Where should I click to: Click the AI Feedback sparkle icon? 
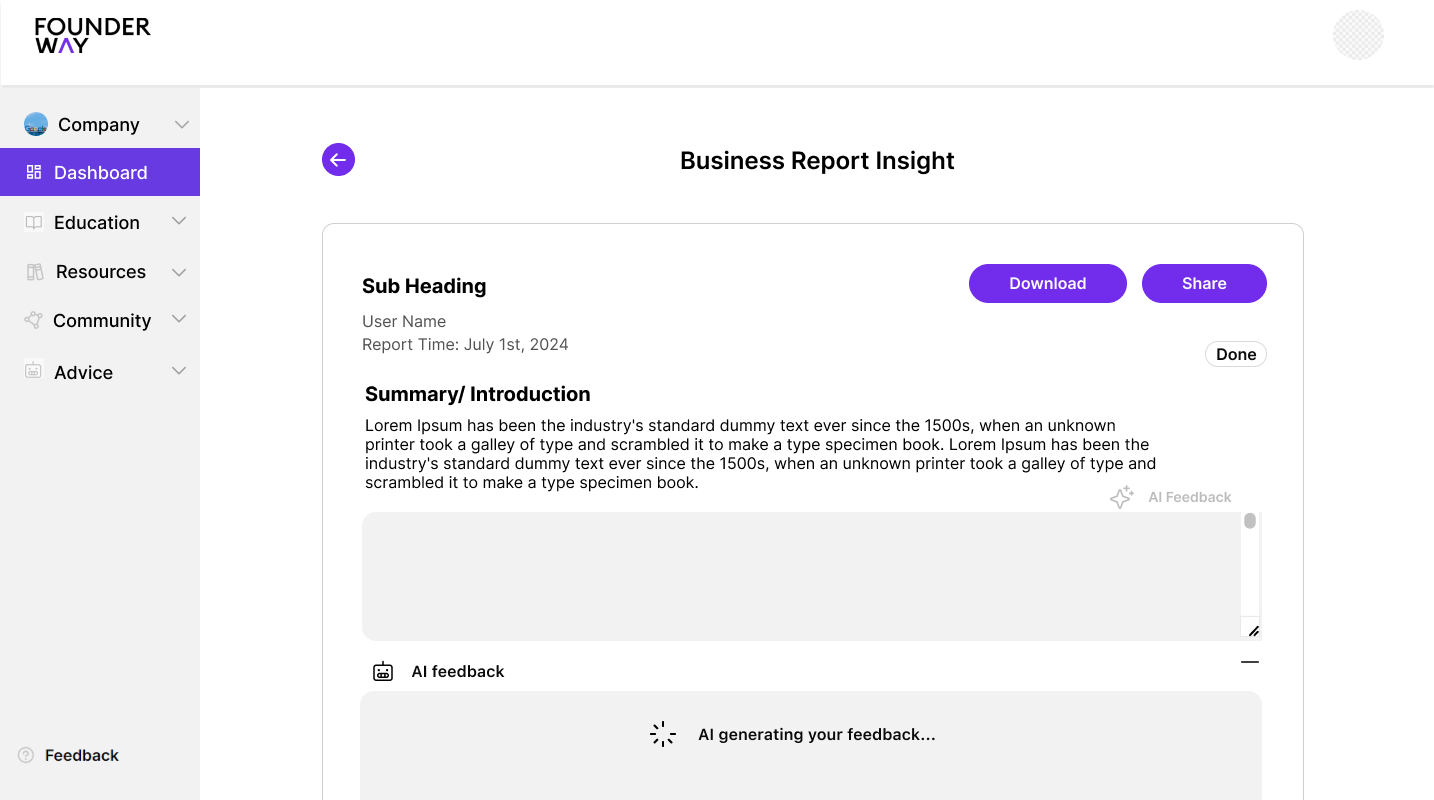1122,497
